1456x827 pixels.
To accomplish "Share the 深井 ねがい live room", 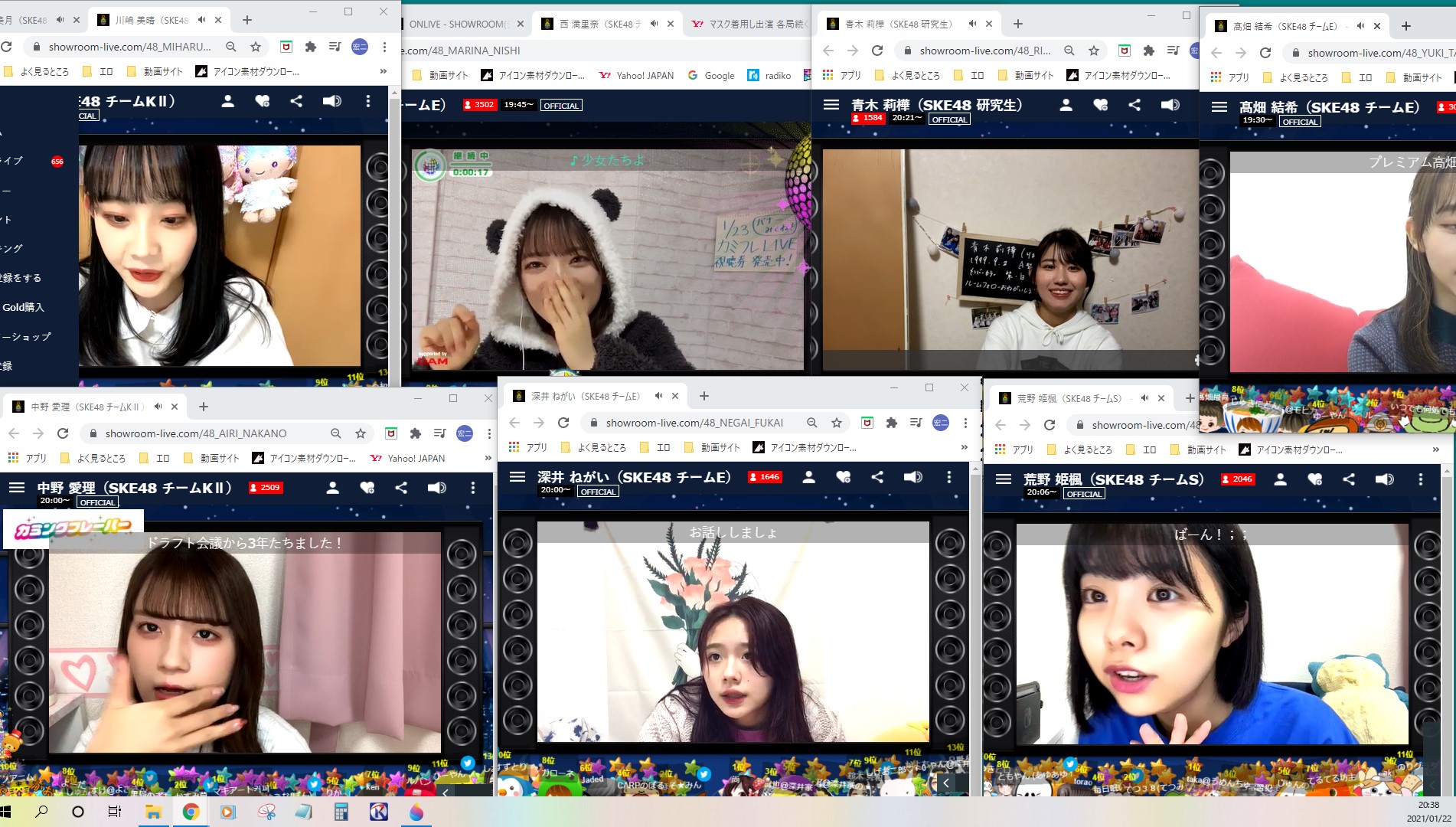I will [x=877, y=477].
